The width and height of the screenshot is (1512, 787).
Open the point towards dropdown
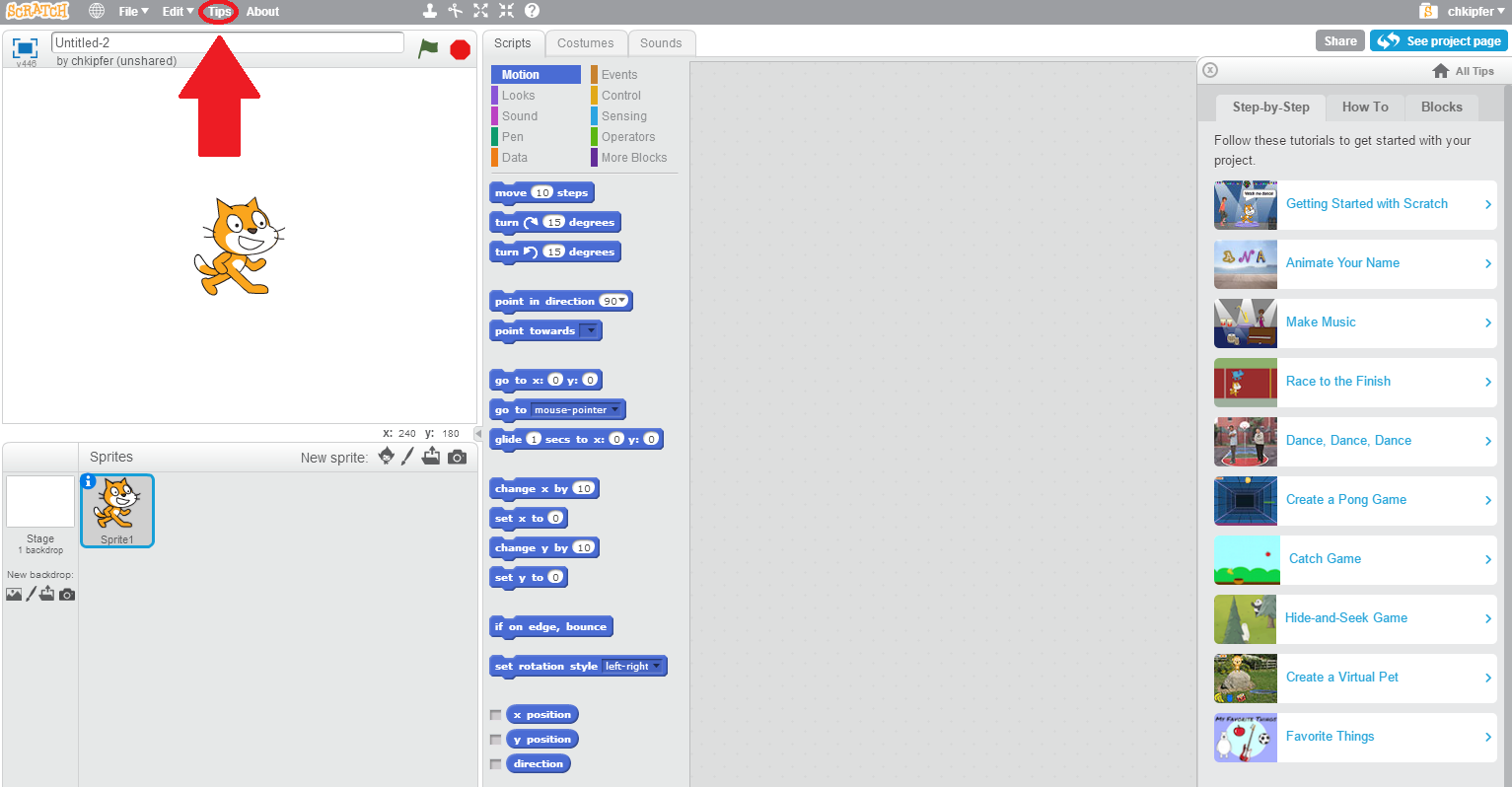click(x=589, y=331)
